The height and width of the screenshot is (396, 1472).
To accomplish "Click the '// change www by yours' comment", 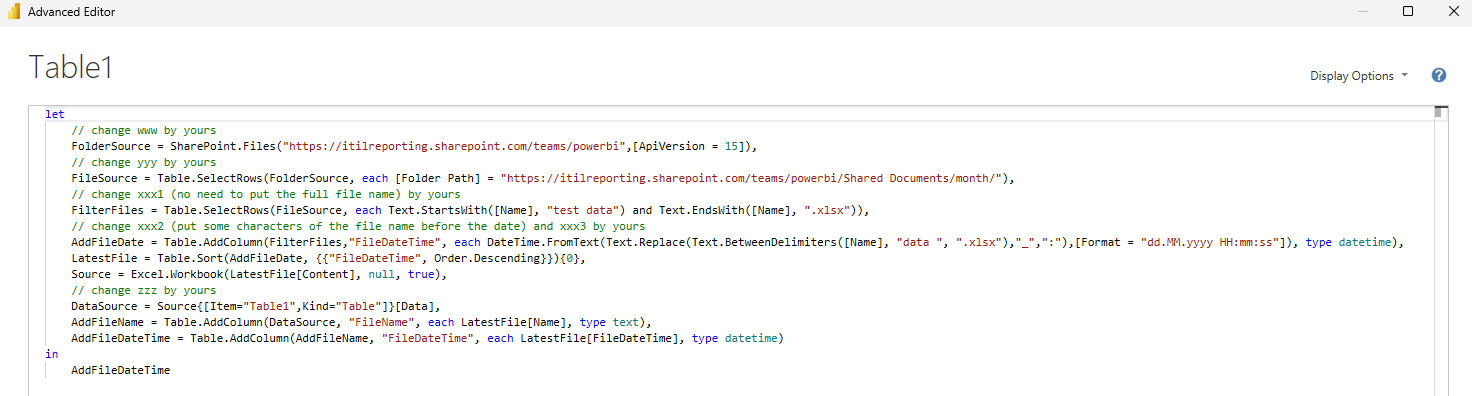I will (x=144, y=130).
